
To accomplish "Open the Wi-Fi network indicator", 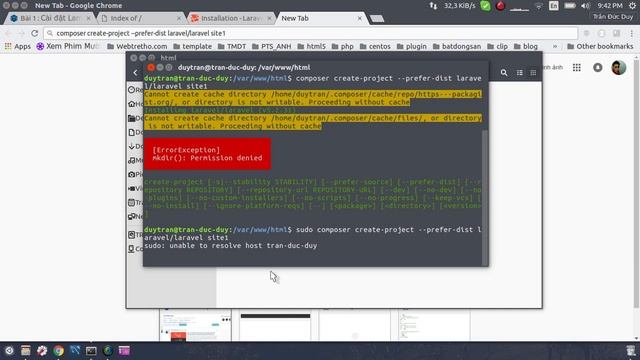I will 539,6.
